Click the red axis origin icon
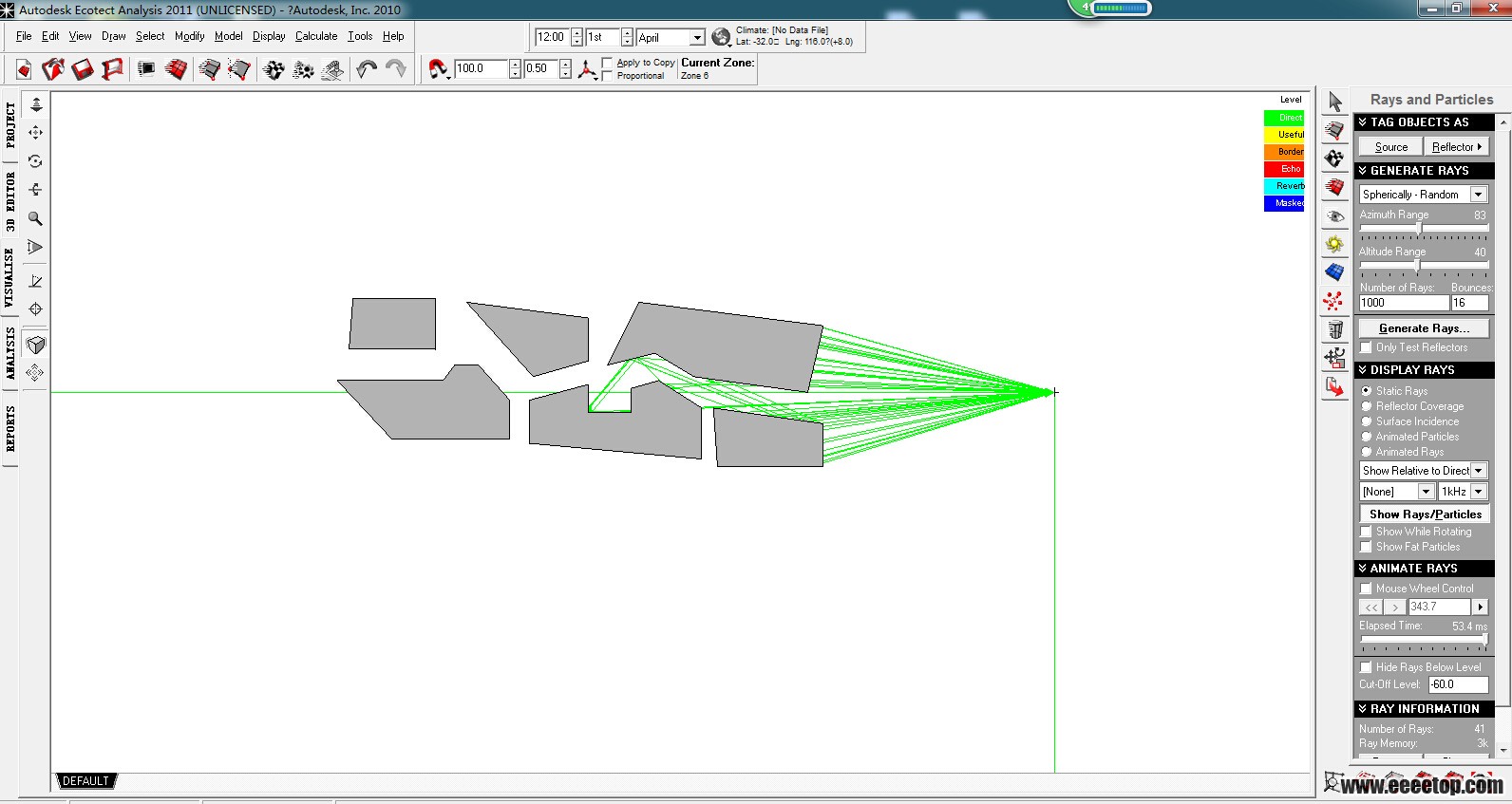Viewport: 1512px width, 804px height. (587, 68)
